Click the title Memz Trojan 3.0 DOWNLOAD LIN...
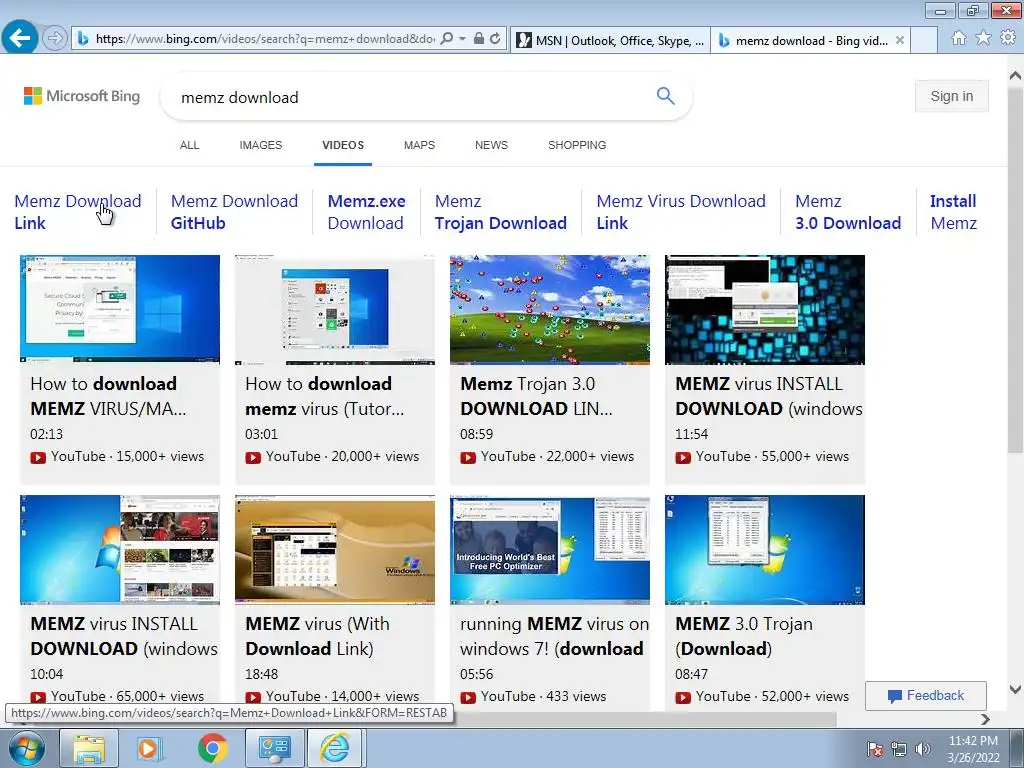 click(536, 396)
